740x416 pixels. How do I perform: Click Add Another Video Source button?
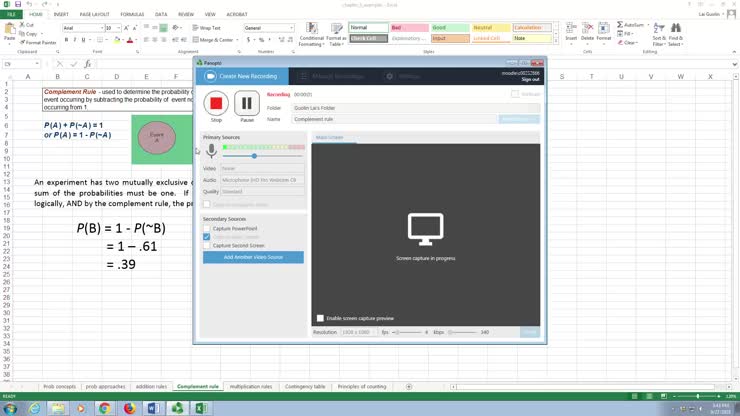point(253,257)
